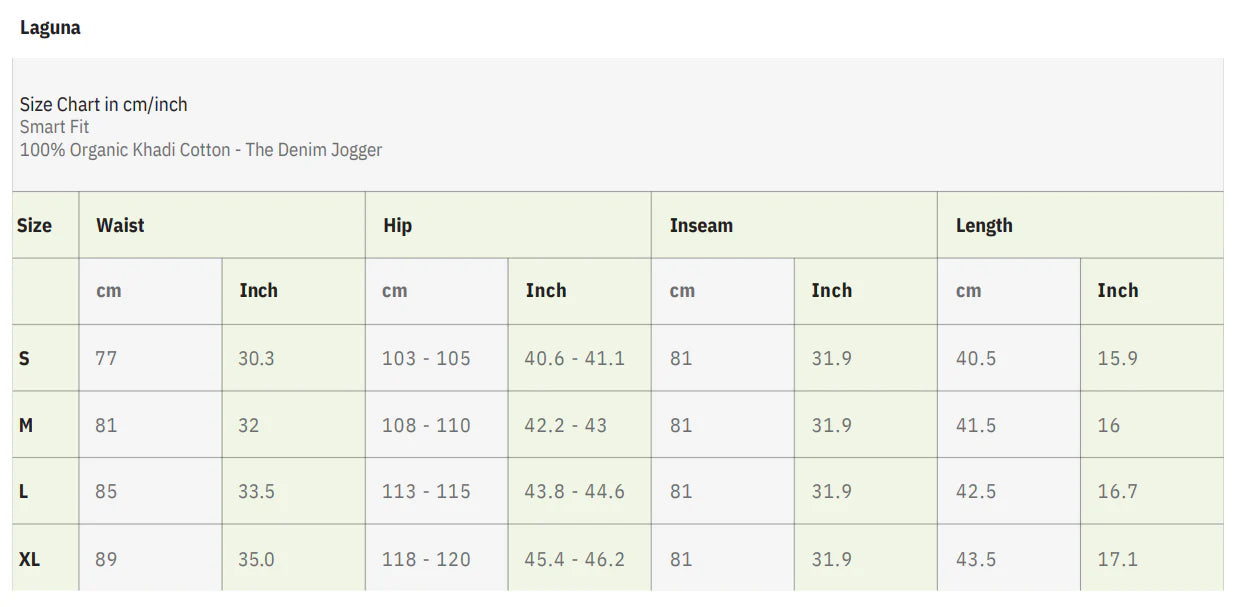Click the 17.1 inch length value

(x=1117, y=559)
